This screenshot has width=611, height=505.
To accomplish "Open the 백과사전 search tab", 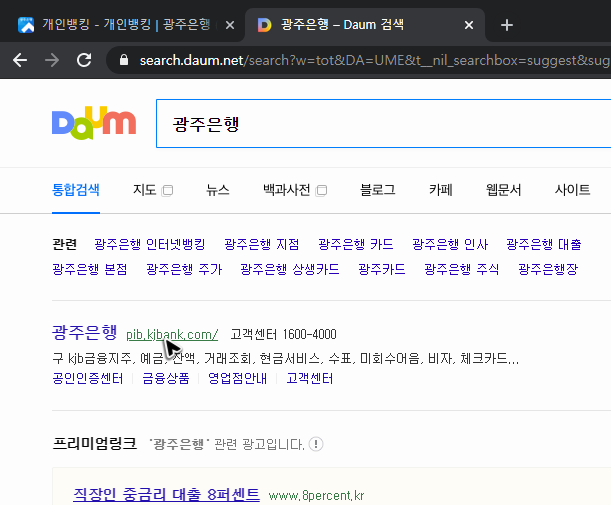I will pyautogui.click(x=287, y=190).
